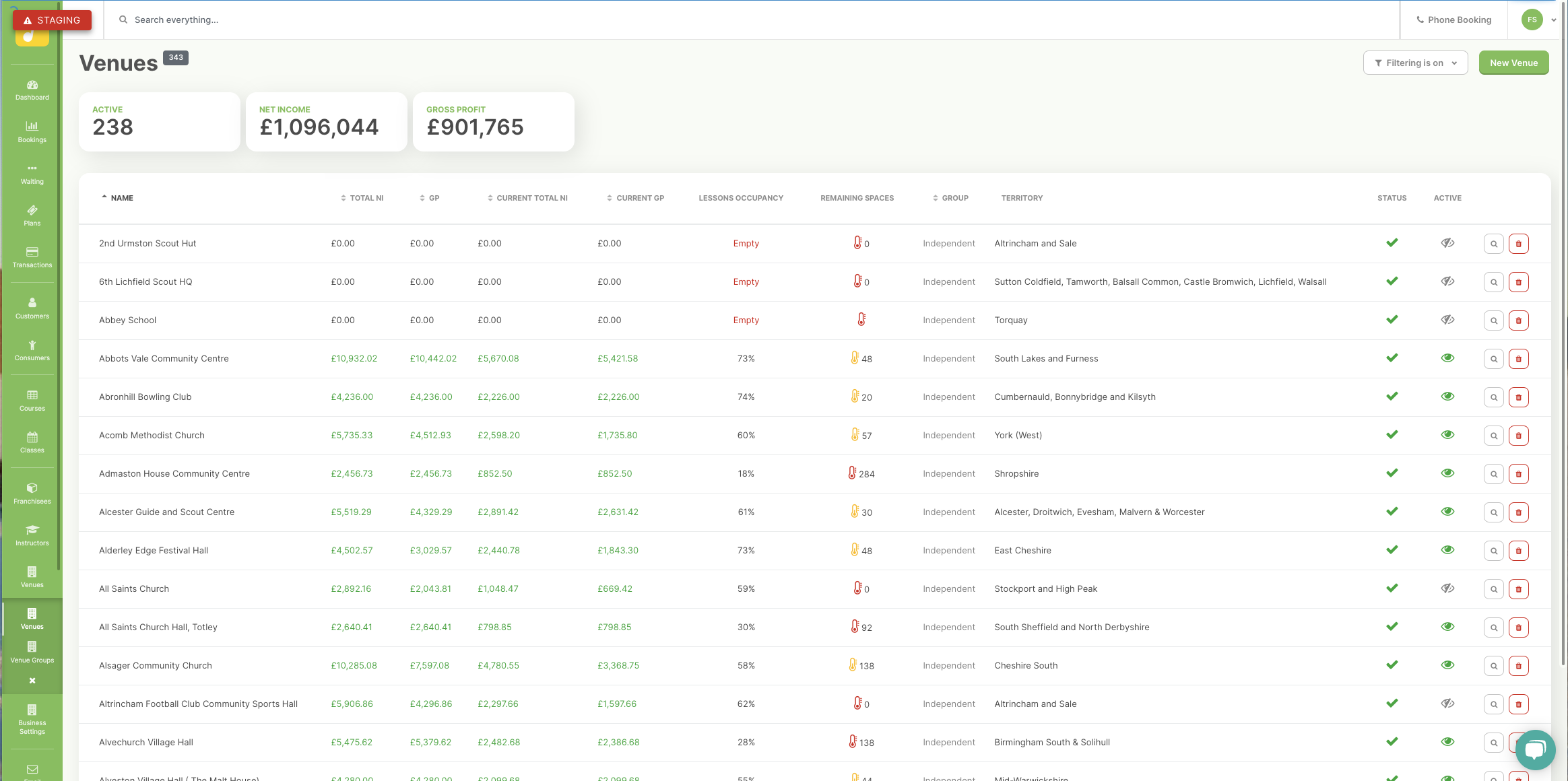The height and width of the screenshot is (781, 1568).
Task: View All Saints Church Hall, Totley details
Action: pyautogui.click(x=1494, y=627)
